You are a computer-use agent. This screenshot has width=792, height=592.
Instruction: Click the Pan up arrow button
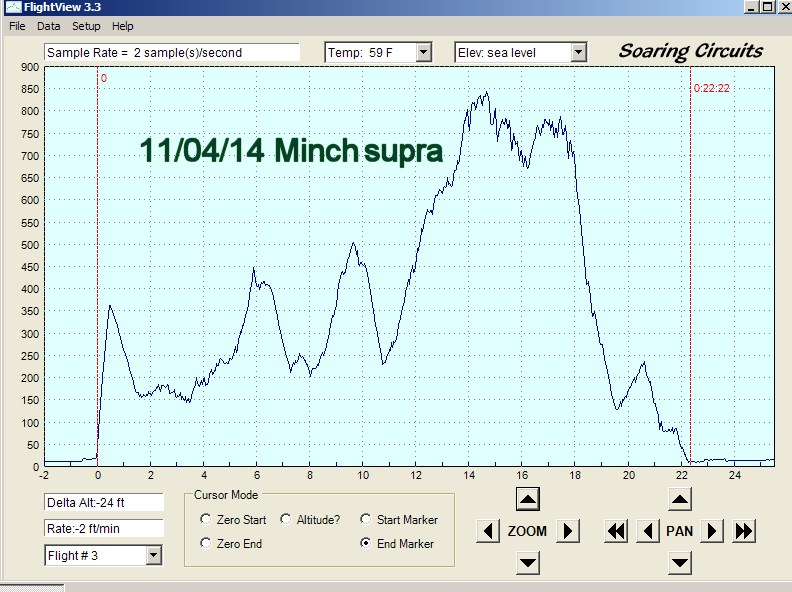680,499
